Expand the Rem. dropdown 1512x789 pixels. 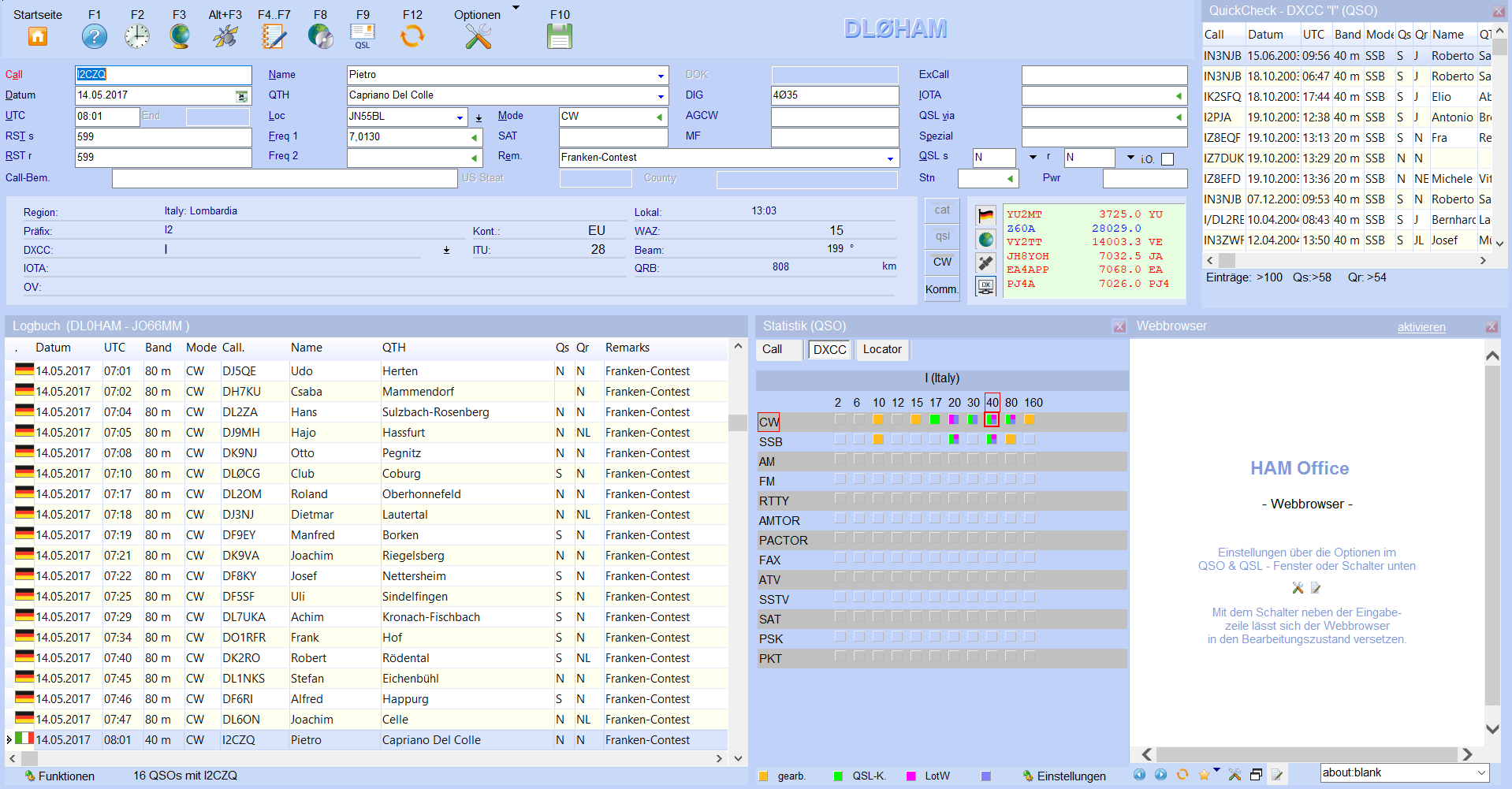[x=890, y=158]
